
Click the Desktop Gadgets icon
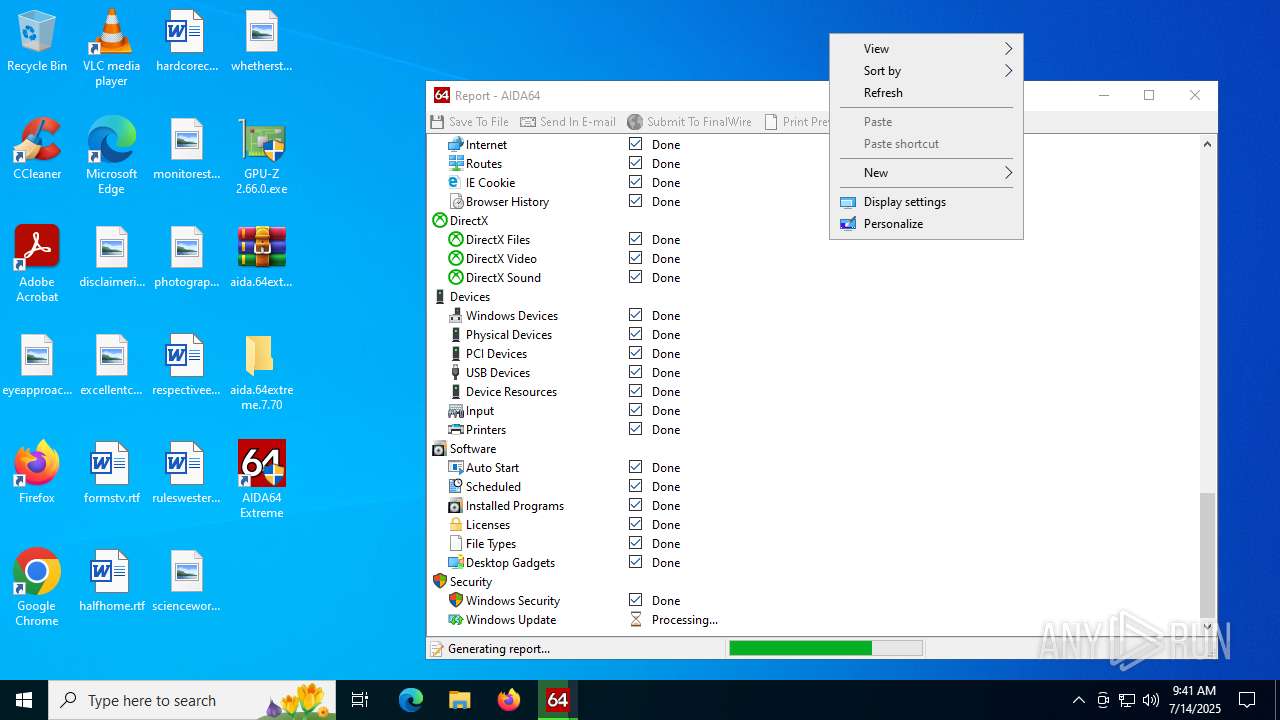456,563
